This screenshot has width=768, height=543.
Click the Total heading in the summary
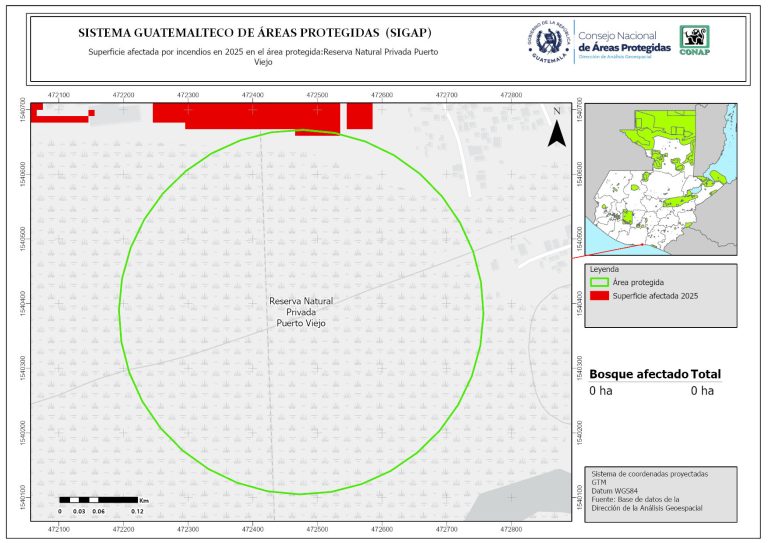pyautogui.click(x=705, y=374)
